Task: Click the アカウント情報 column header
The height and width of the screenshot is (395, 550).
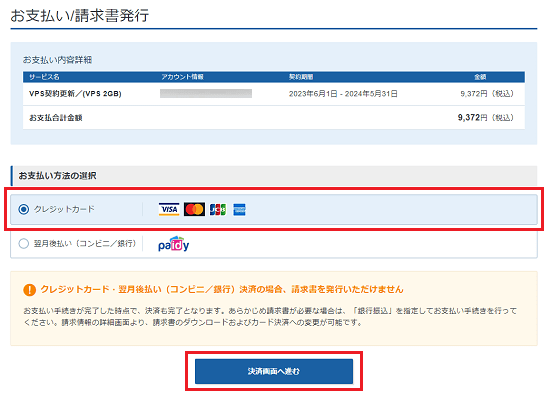Action: click(x=182, y=77)
